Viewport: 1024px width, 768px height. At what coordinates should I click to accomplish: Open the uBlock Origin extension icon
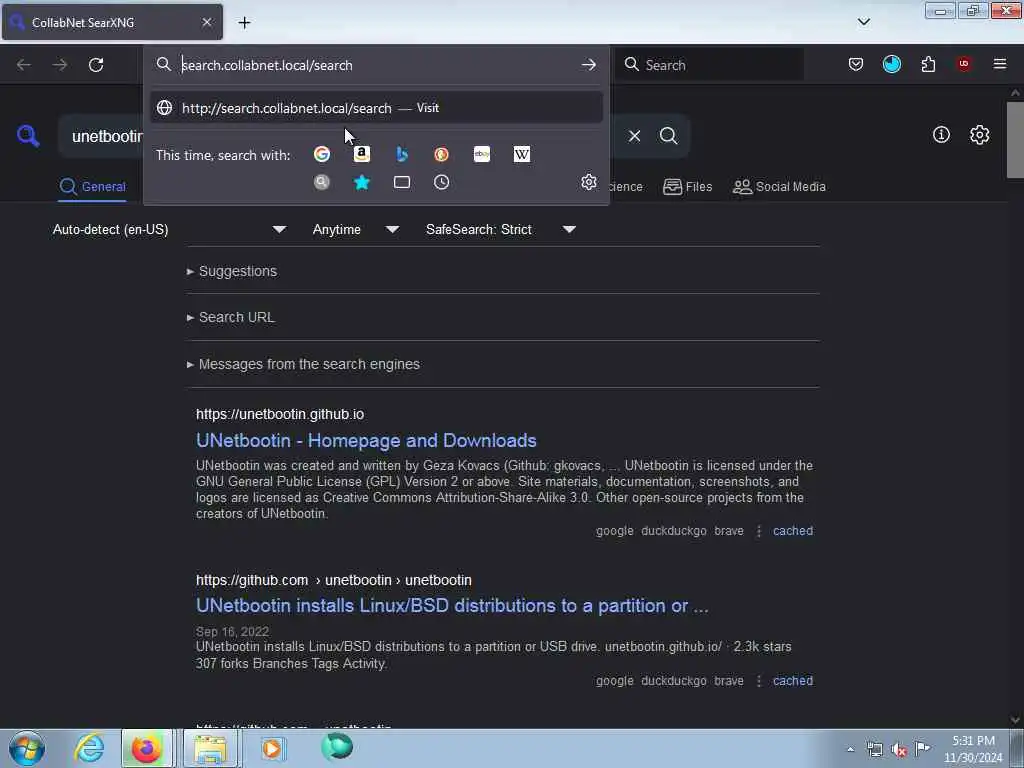[x=963, y=64]
